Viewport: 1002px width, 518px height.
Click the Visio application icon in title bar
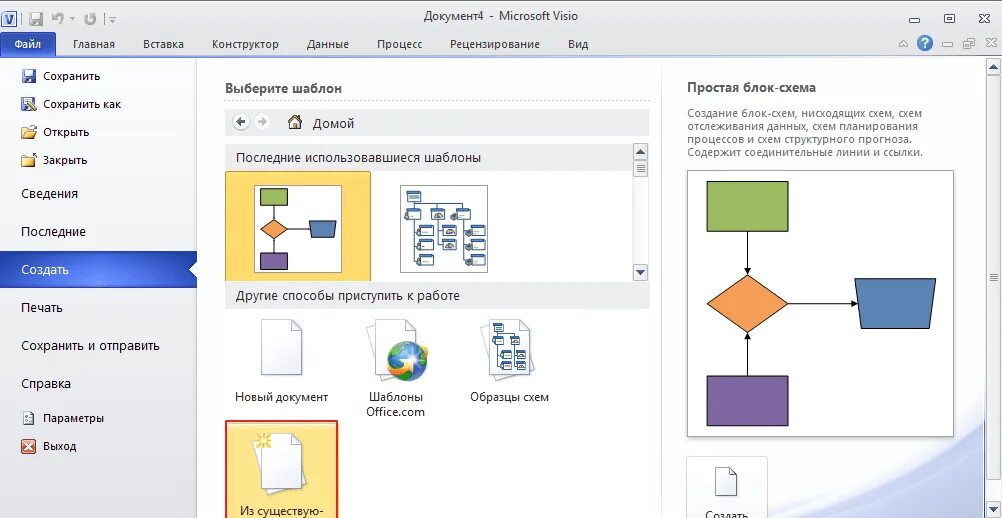point(9,19)
